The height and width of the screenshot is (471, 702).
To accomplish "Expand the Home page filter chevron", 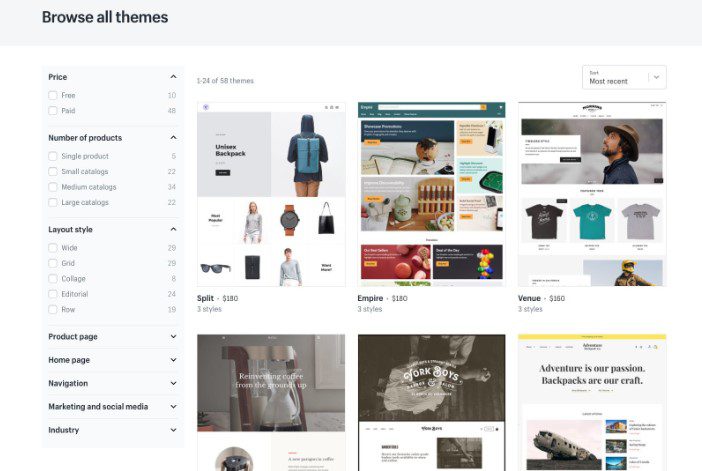I will (173, 360).
